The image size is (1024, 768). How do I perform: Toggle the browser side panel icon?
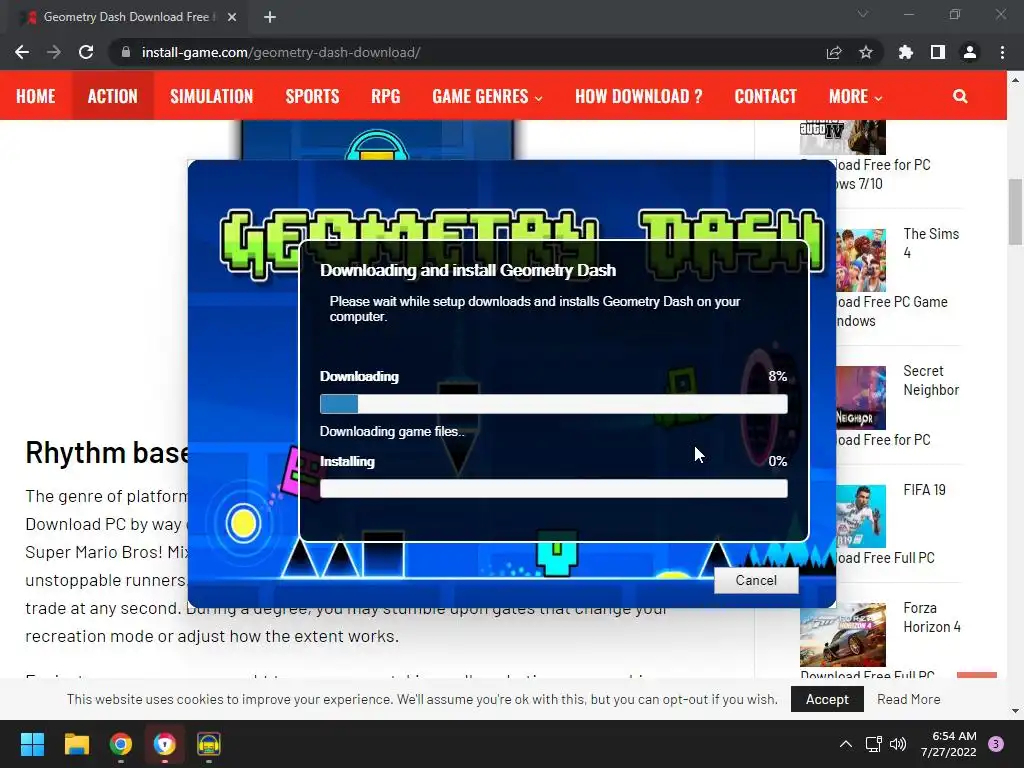(938, 52)
